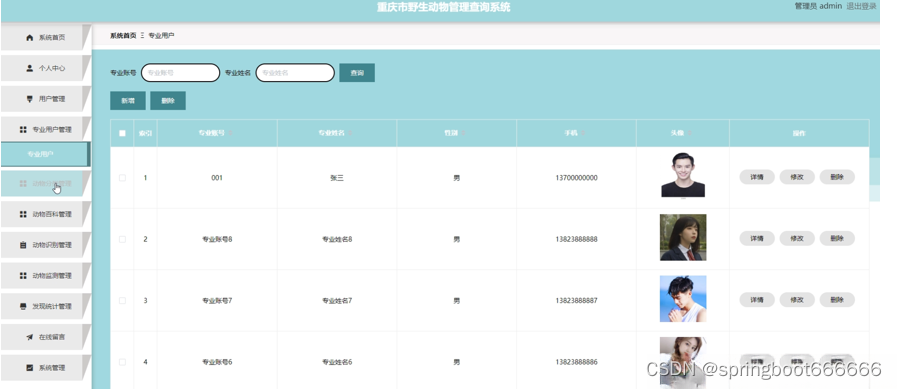Open the 动物分类管理 sidebar menu
The width and height of the screenshot is (897, 389).
(45, 184)
